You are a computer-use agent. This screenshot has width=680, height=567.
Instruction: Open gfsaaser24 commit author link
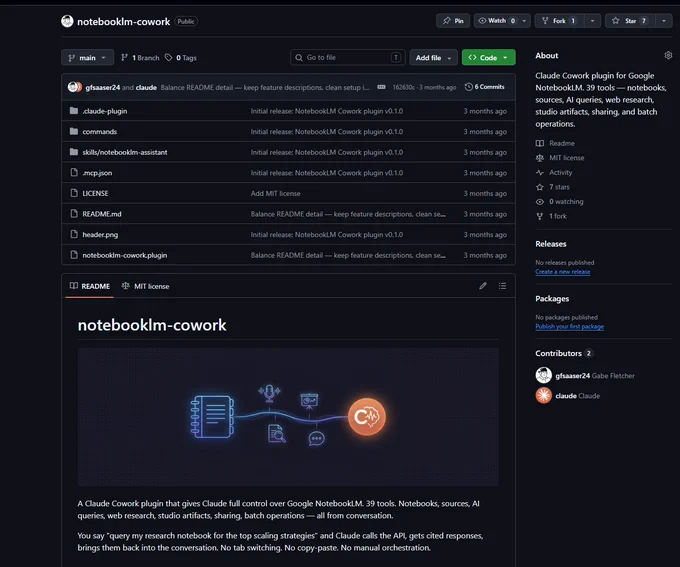coord(103,87)
